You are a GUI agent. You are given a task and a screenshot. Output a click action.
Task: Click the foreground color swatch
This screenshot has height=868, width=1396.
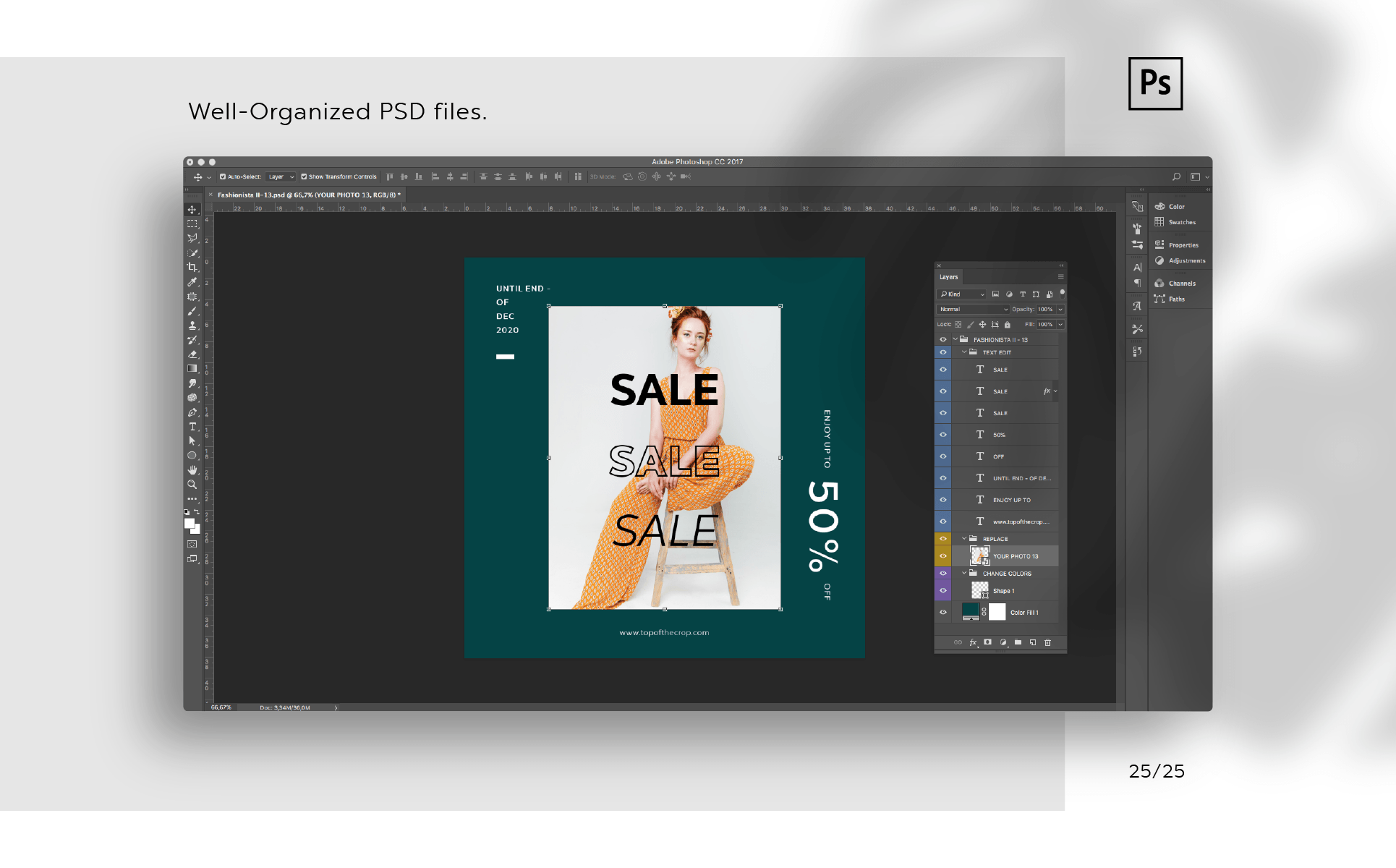pyautogui.click(x=189, y=523)
